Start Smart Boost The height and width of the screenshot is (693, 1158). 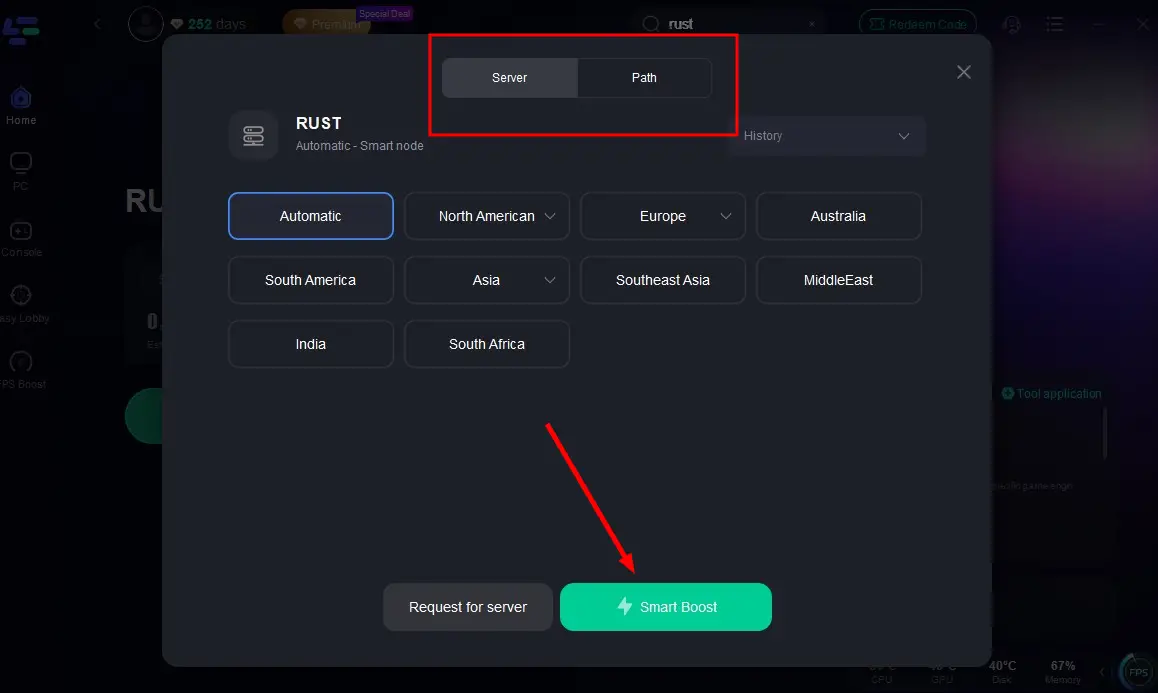pyautogui.click(x=665, y=607)
